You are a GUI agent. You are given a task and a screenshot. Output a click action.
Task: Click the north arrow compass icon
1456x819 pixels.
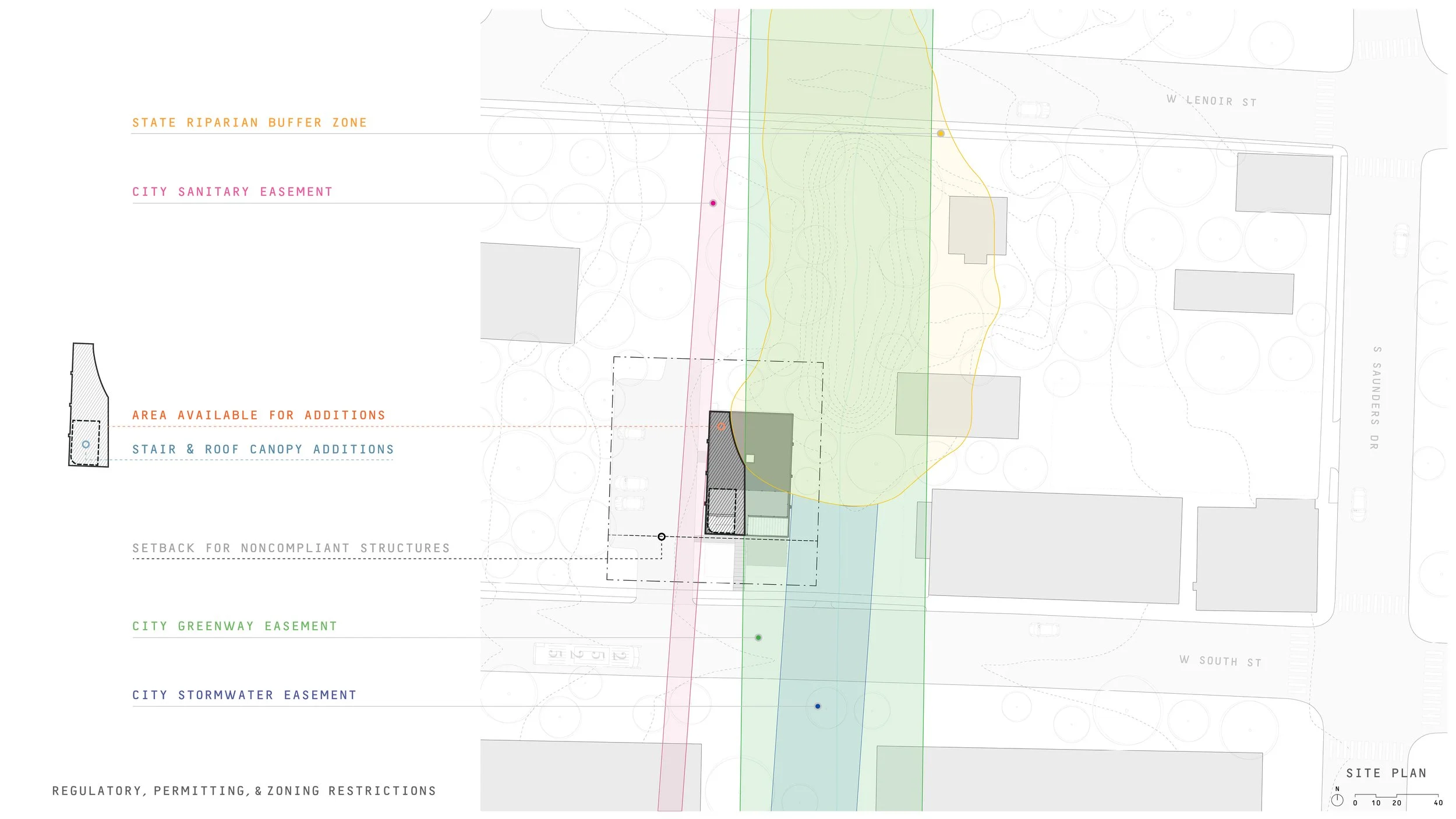[x=1337, y=800]
